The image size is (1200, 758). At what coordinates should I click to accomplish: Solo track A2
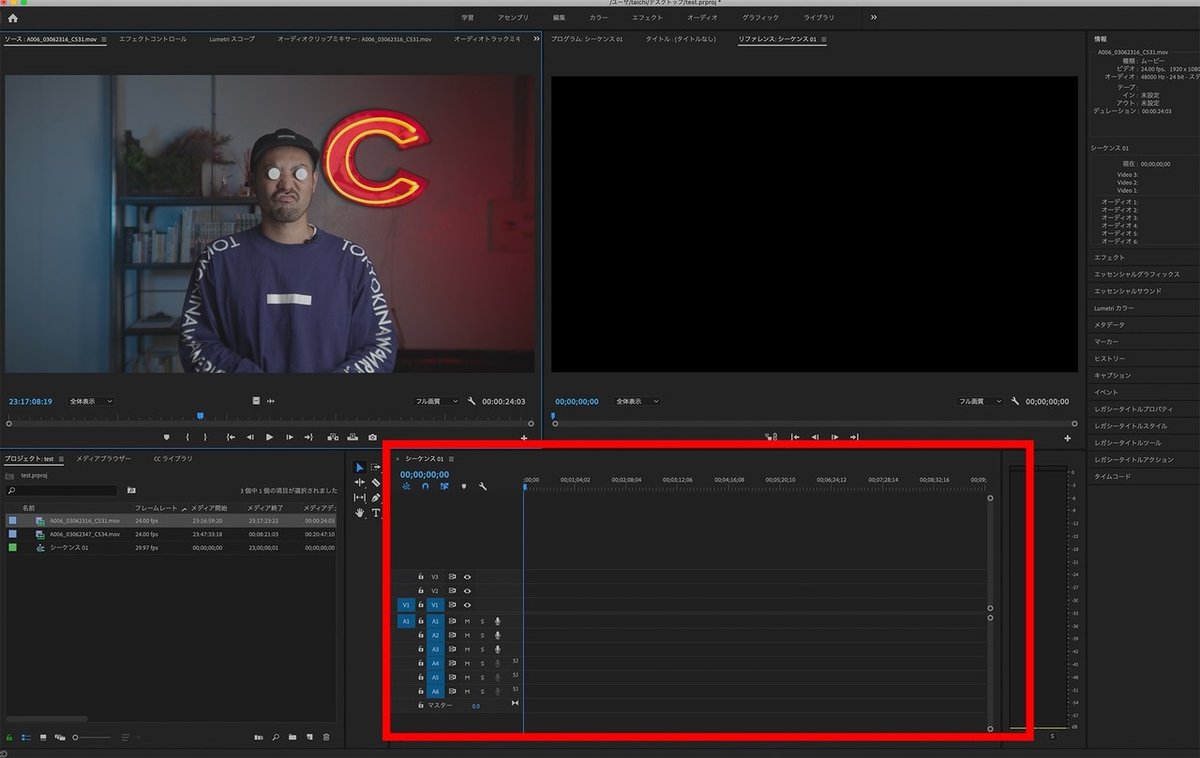click(x=482, y=635)
